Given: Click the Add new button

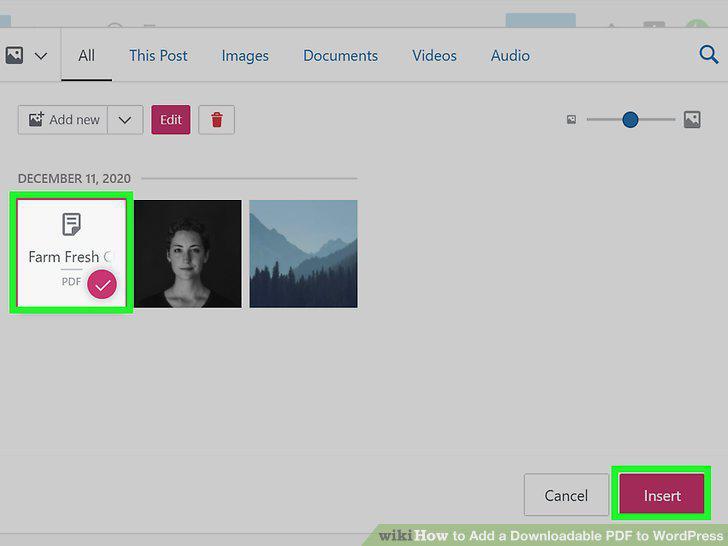Looking at the screenshot, I should coord(63,120).
